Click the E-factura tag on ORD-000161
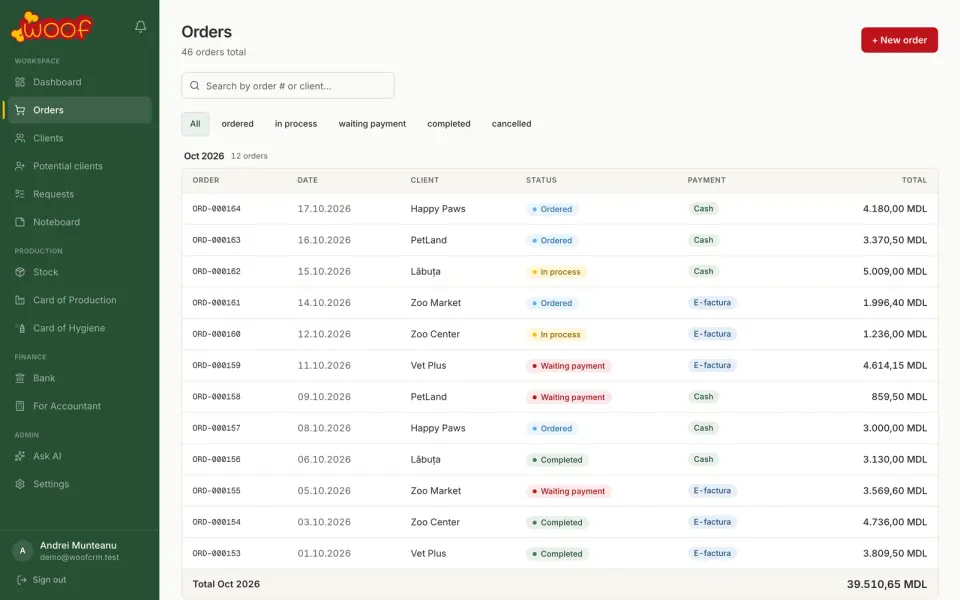Screen dimensions: 960x600 (x=712, y=302)
